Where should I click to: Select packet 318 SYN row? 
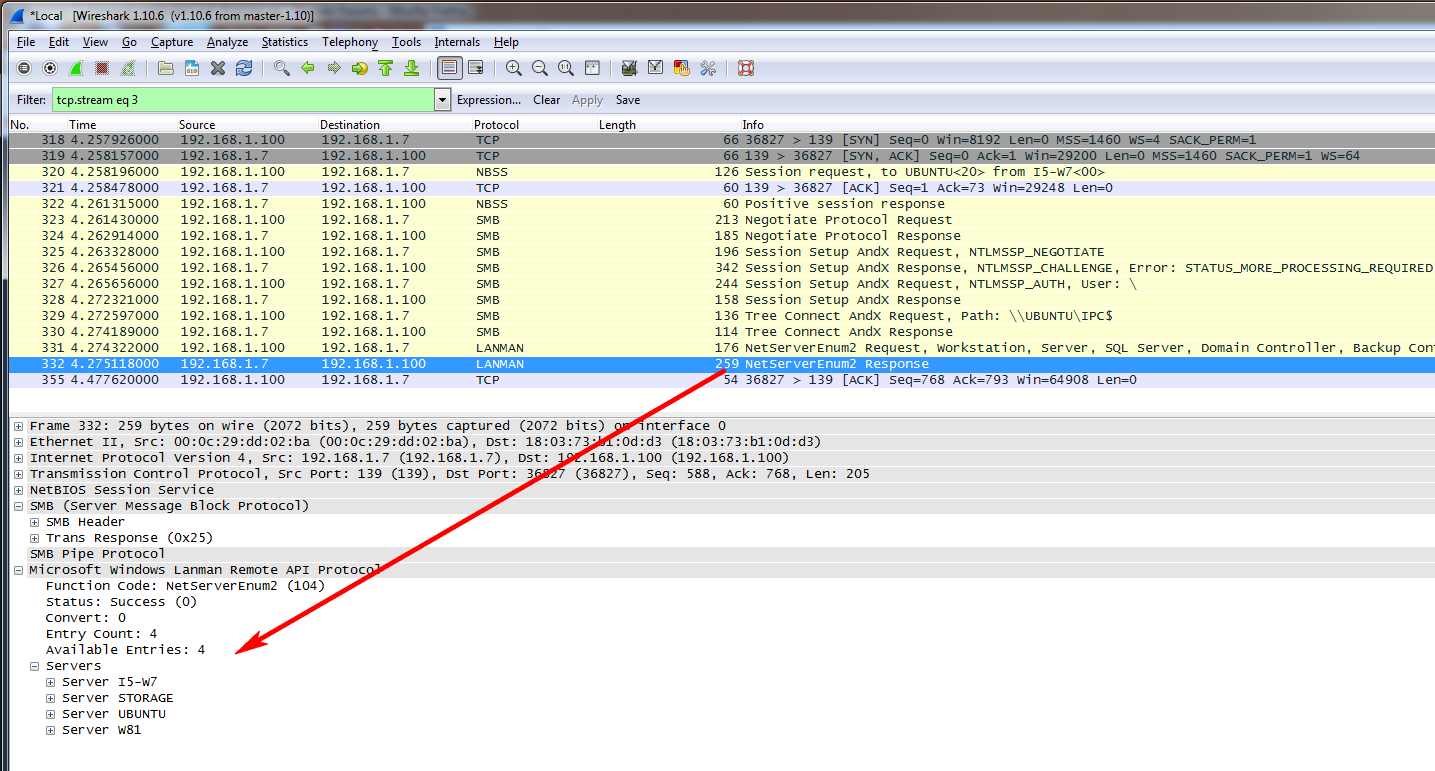(x=721, y=140)
